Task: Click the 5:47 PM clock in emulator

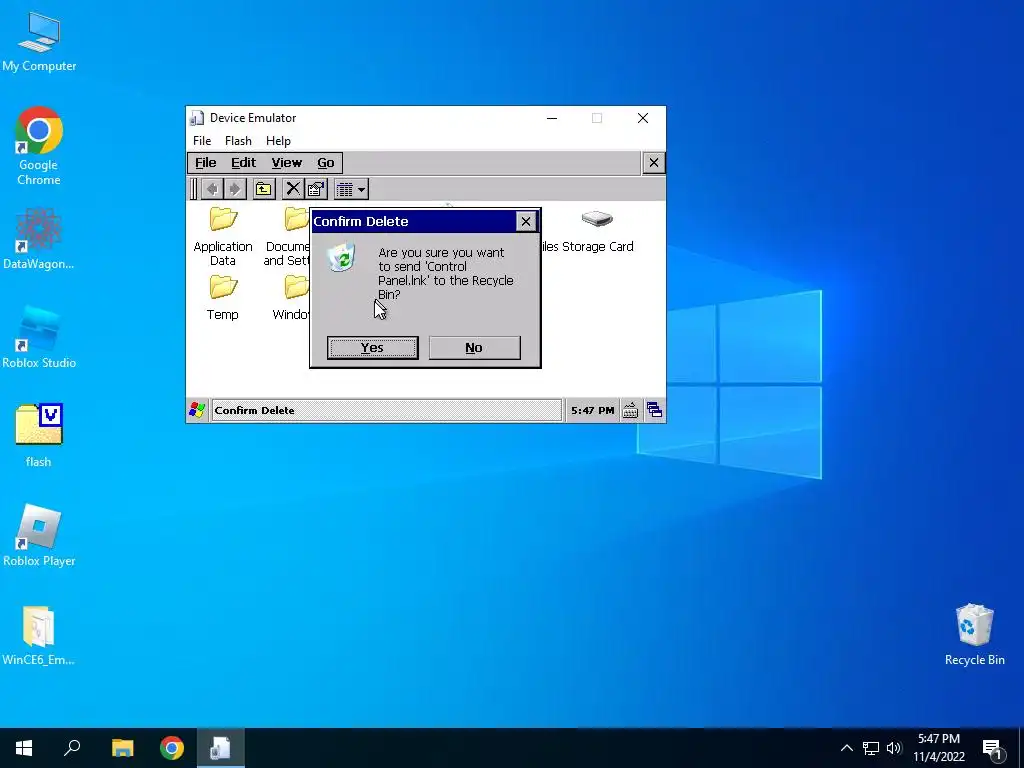Action: coord(592,410)
